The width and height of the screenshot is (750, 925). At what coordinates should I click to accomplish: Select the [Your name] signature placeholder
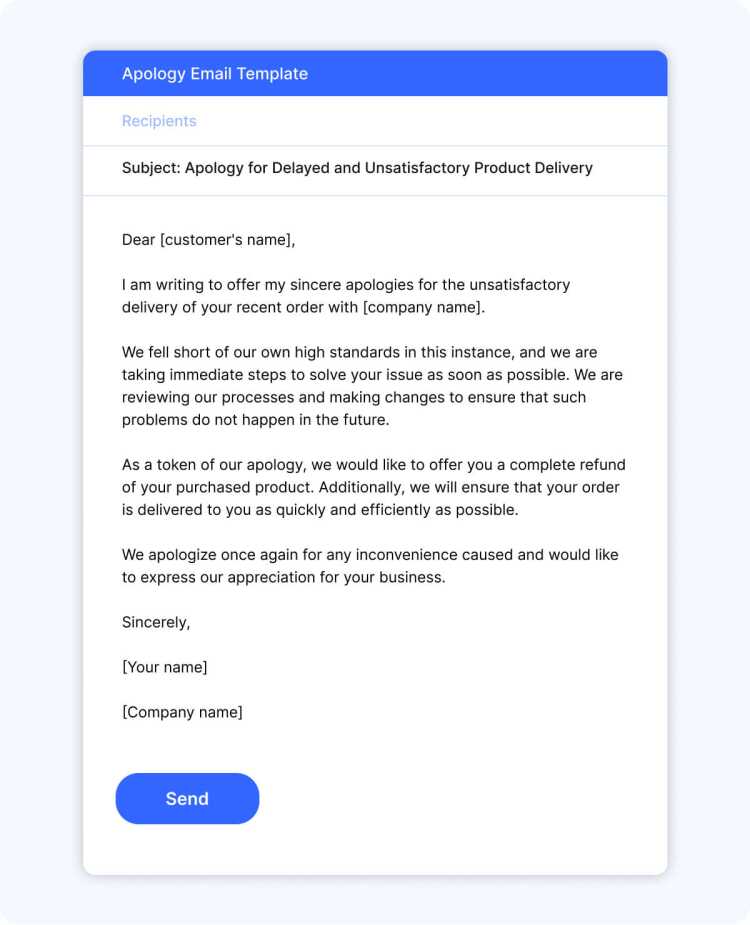(165, 667)
